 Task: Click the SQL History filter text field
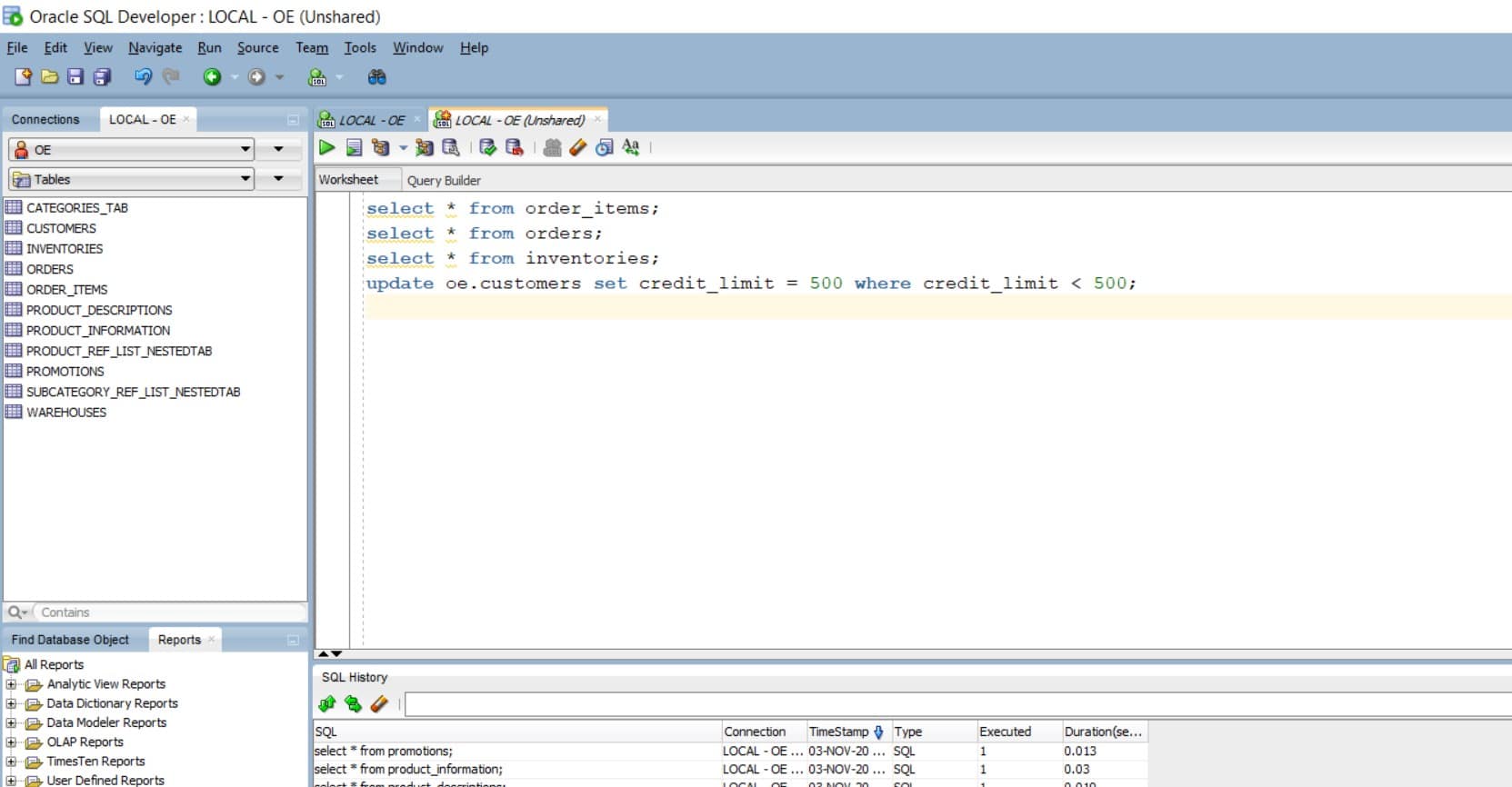[957, 704]
